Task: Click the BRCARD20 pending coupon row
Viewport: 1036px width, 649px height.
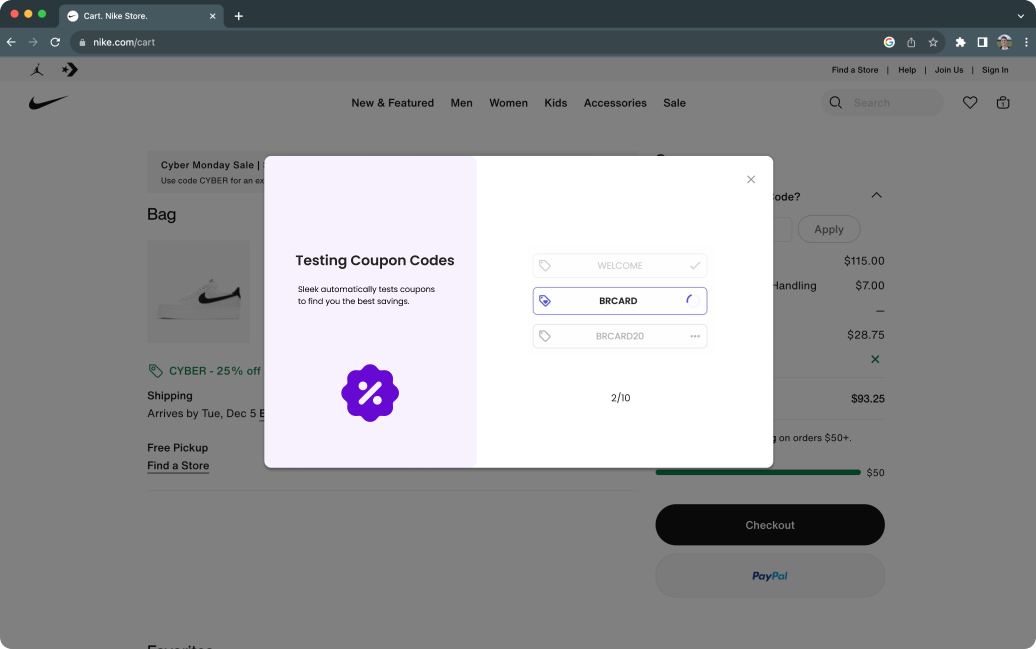Action: click(620, 336)
